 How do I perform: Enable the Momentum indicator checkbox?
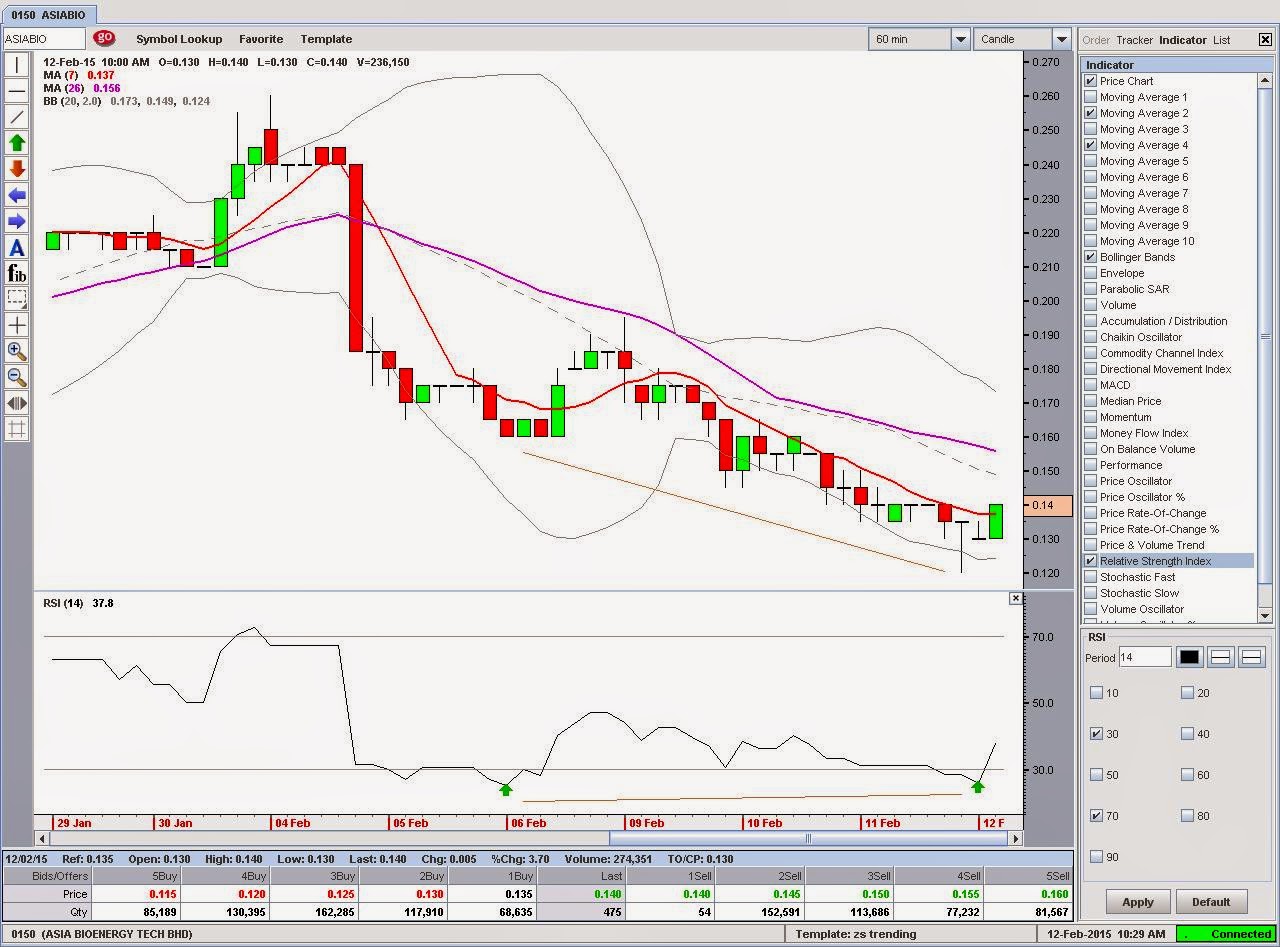tap(1091, 417)
